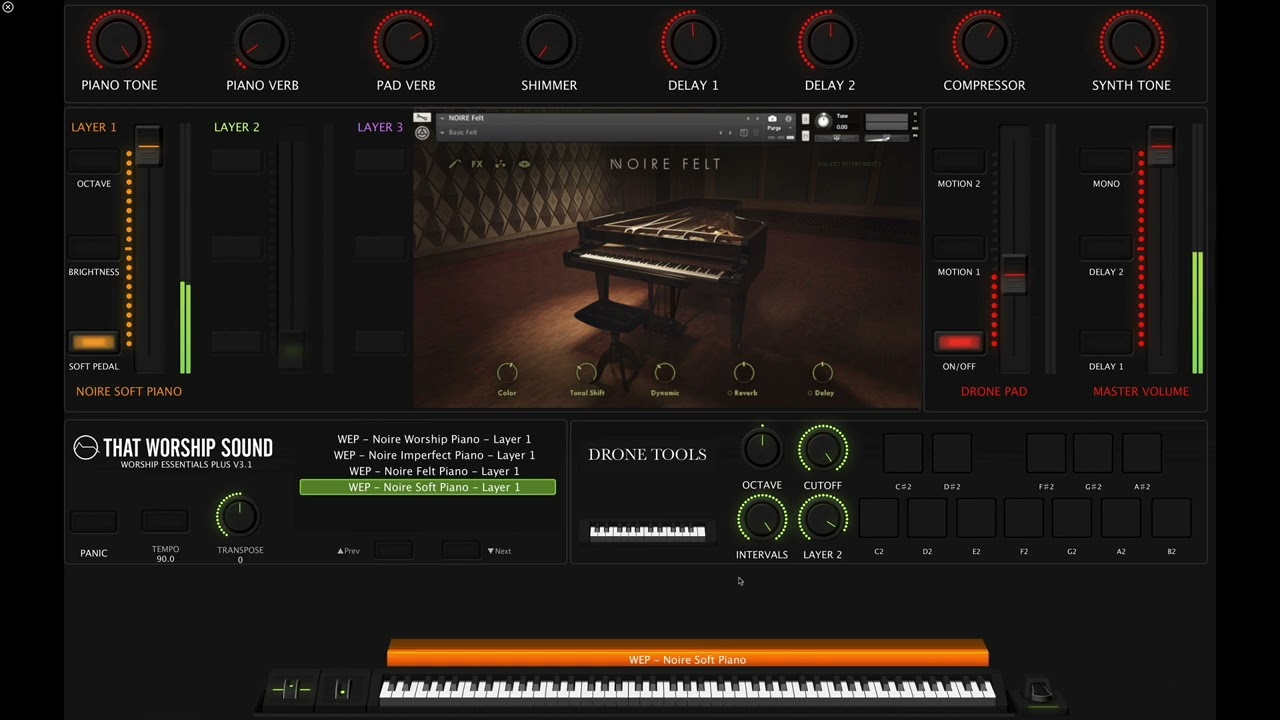Viewport: 1280px width, 720px height.
Task: Select WEP - Noire Soft Piano - Layer 1
Action: tap(428, 487)
